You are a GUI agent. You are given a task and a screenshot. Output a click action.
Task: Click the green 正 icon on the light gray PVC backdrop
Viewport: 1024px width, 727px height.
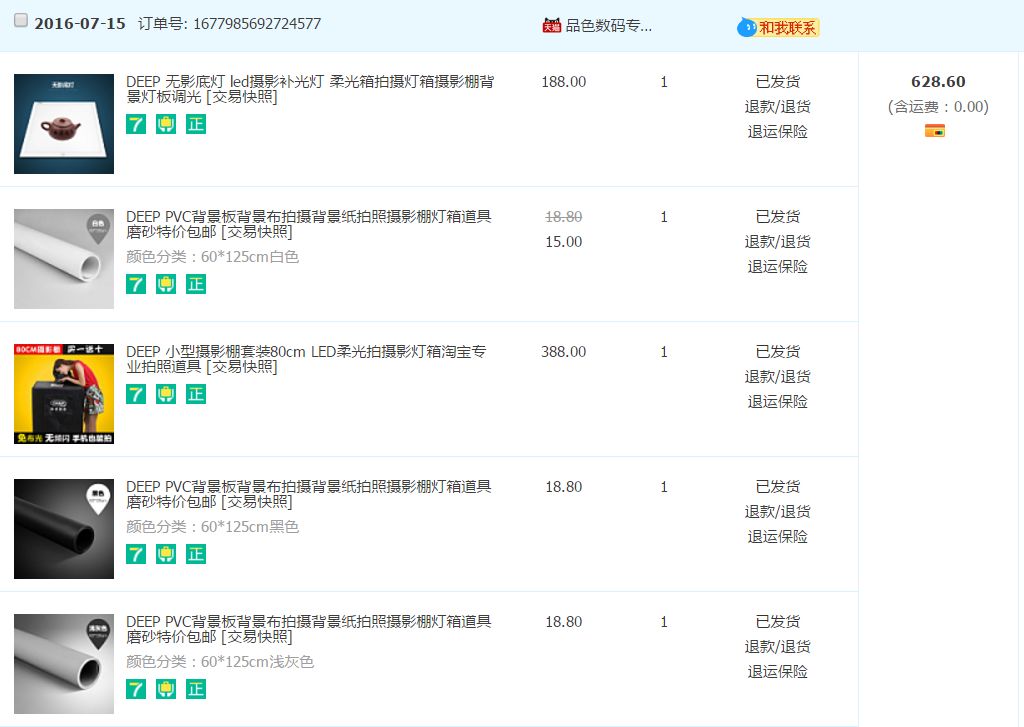[196, 689]
